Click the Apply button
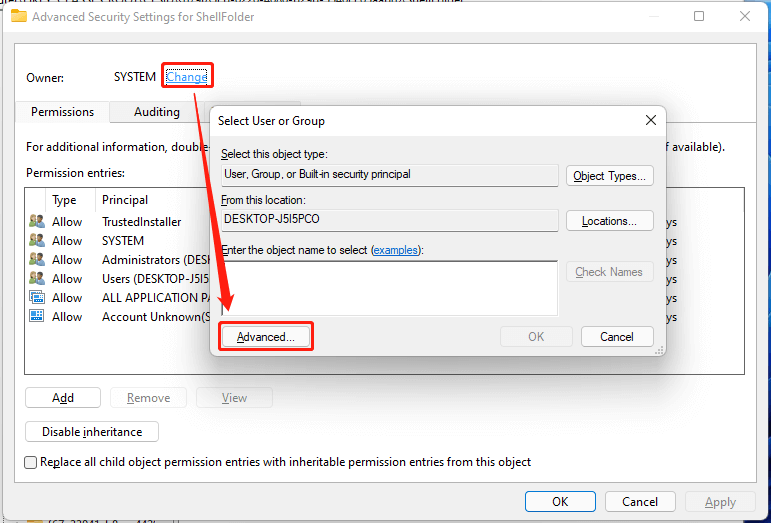Image resolution: width=771 pixels, height=523 pixels. 720,502
